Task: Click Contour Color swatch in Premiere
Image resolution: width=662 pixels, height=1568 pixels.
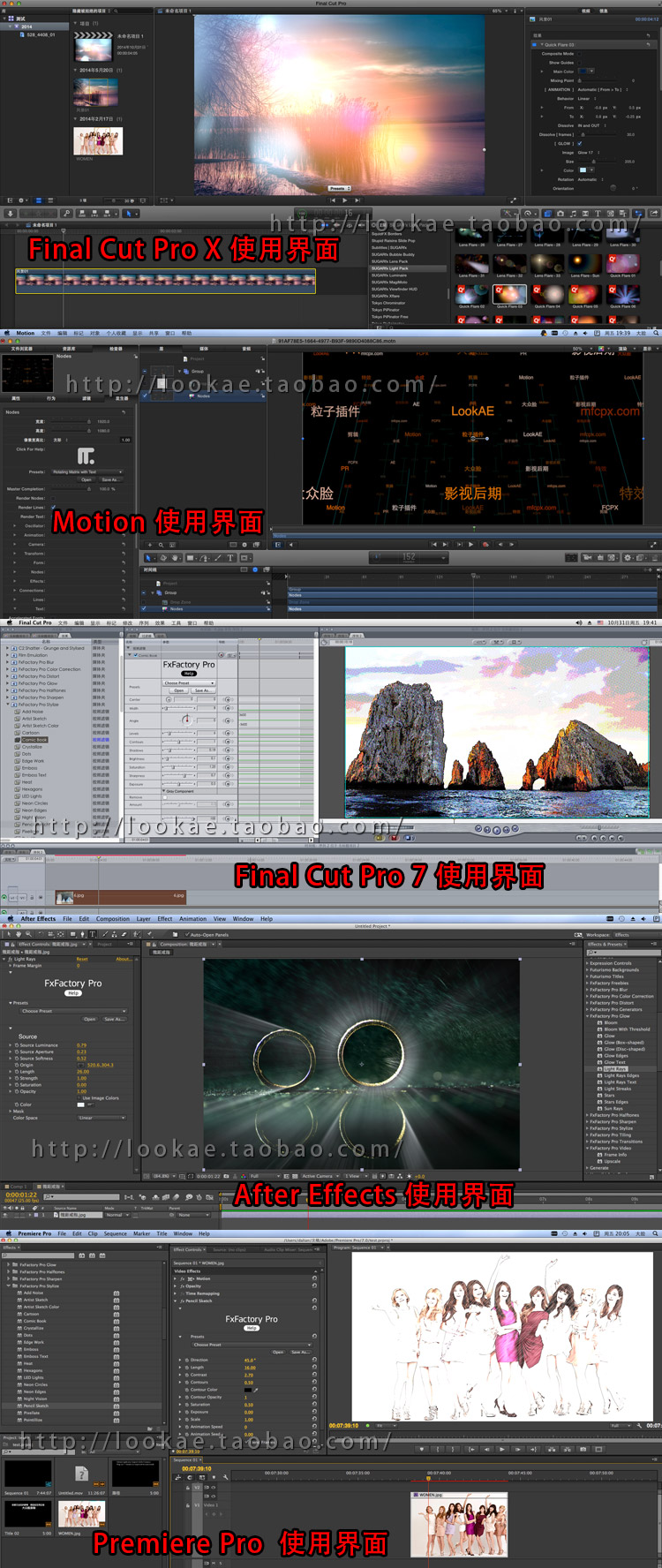Action: click(x=248, y=1390)
